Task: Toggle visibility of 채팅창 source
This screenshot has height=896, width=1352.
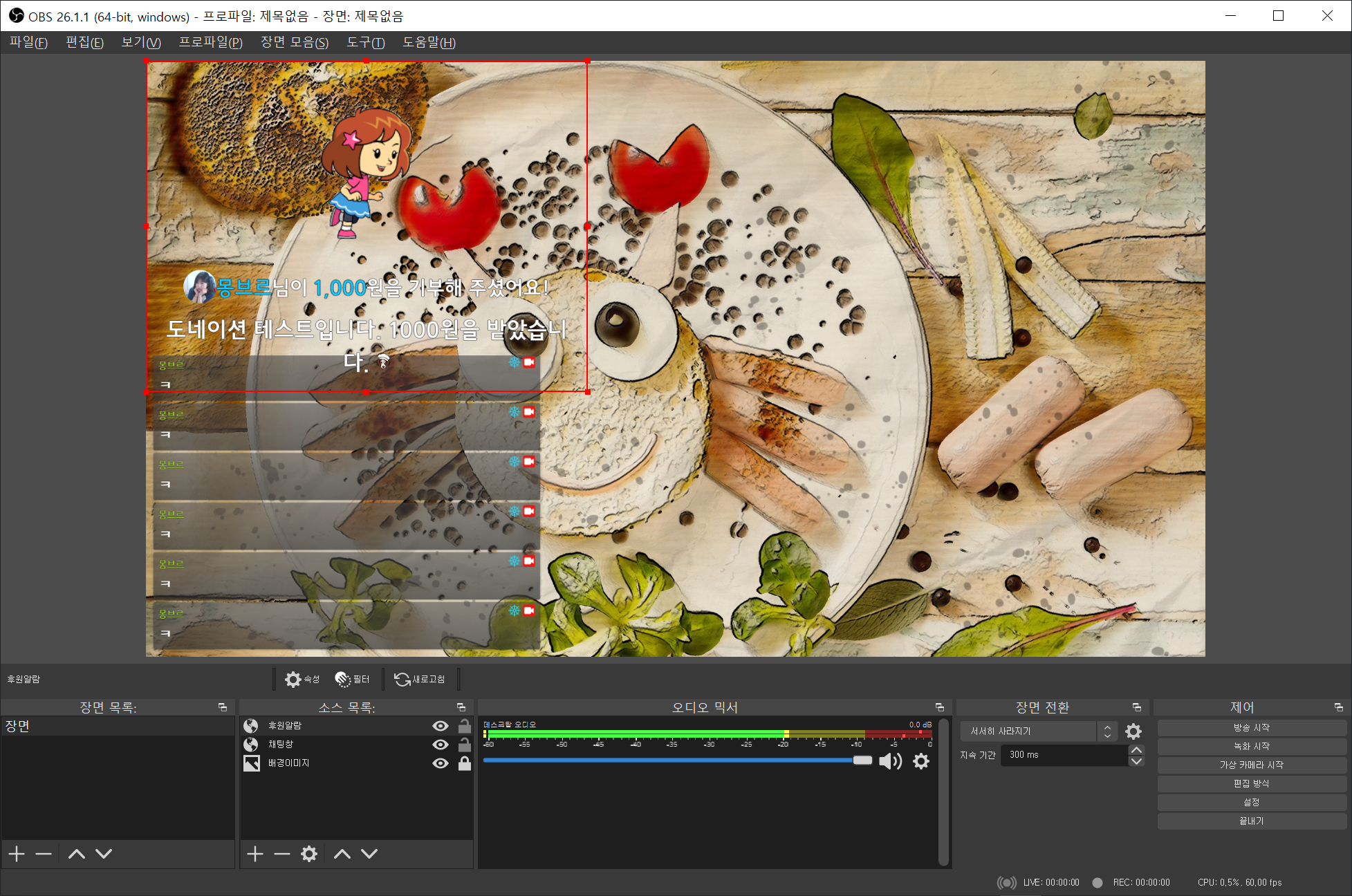Action: tap(441, 745)
